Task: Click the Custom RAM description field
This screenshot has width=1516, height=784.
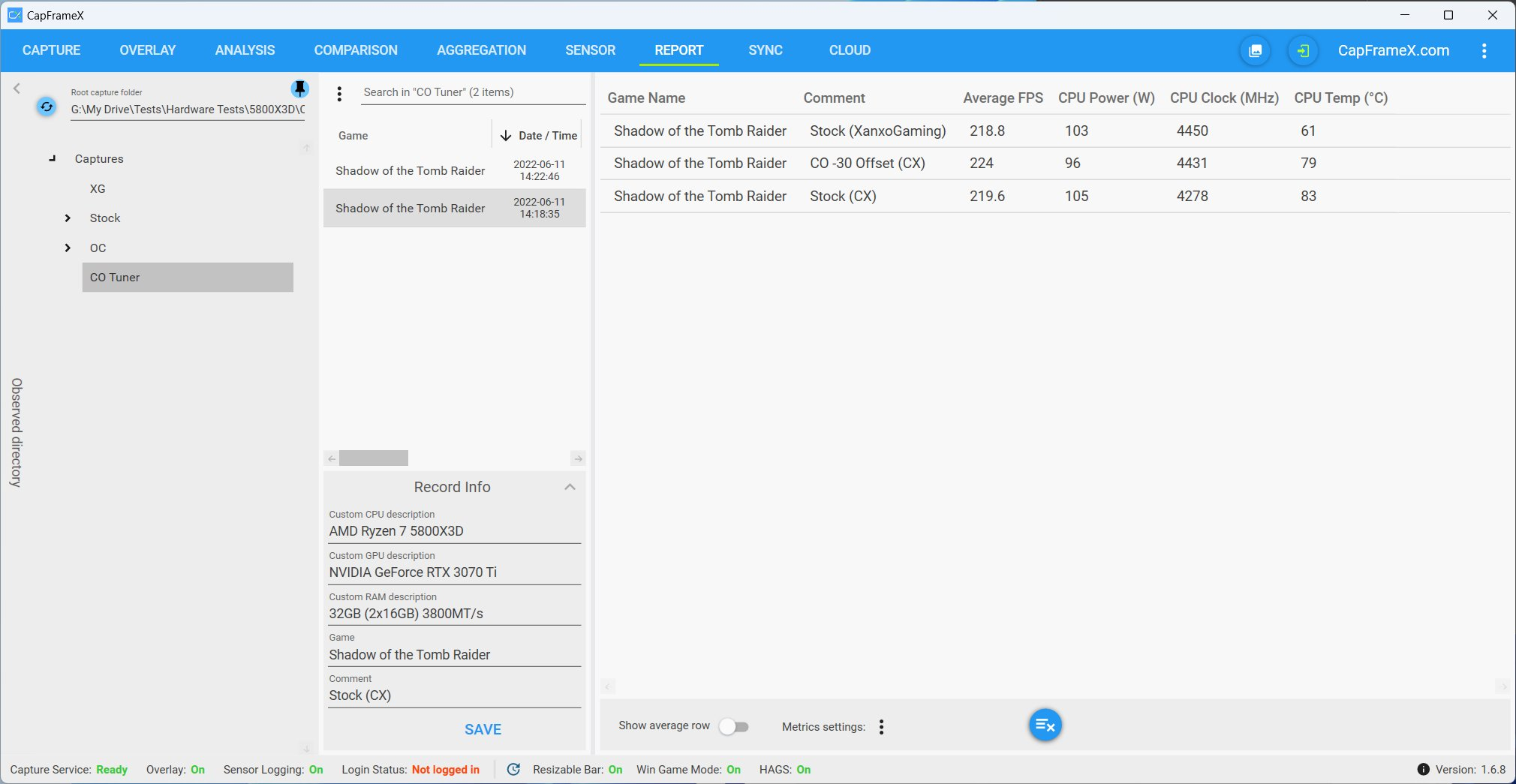Action: 455,614
